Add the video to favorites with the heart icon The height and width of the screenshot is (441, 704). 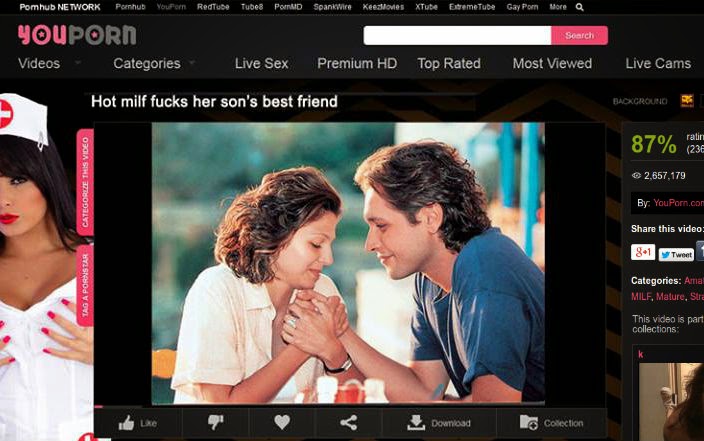pos(282,422)
